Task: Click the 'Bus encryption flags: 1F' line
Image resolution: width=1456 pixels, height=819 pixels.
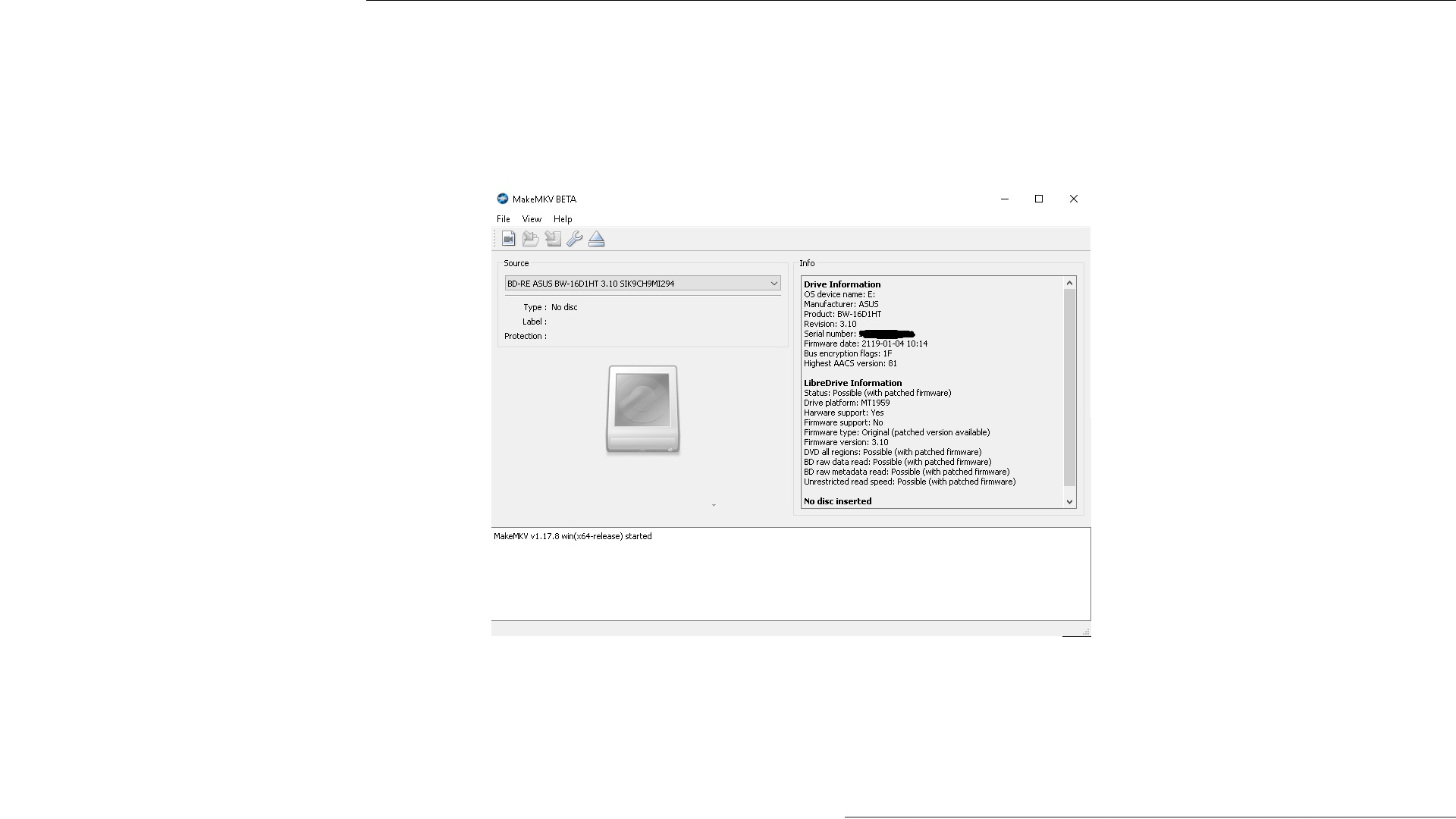Action: point(848,353)
